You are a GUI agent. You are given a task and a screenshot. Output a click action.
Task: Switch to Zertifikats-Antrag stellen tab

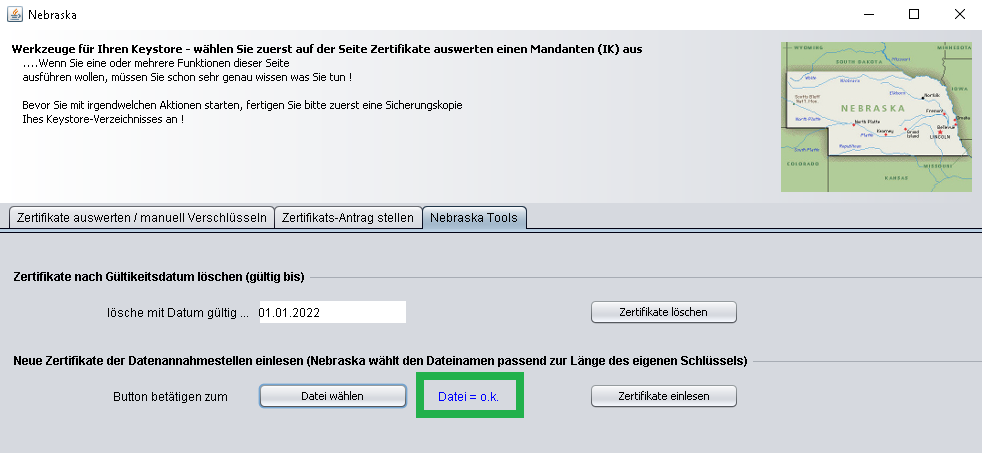click(x=348, y=218)
